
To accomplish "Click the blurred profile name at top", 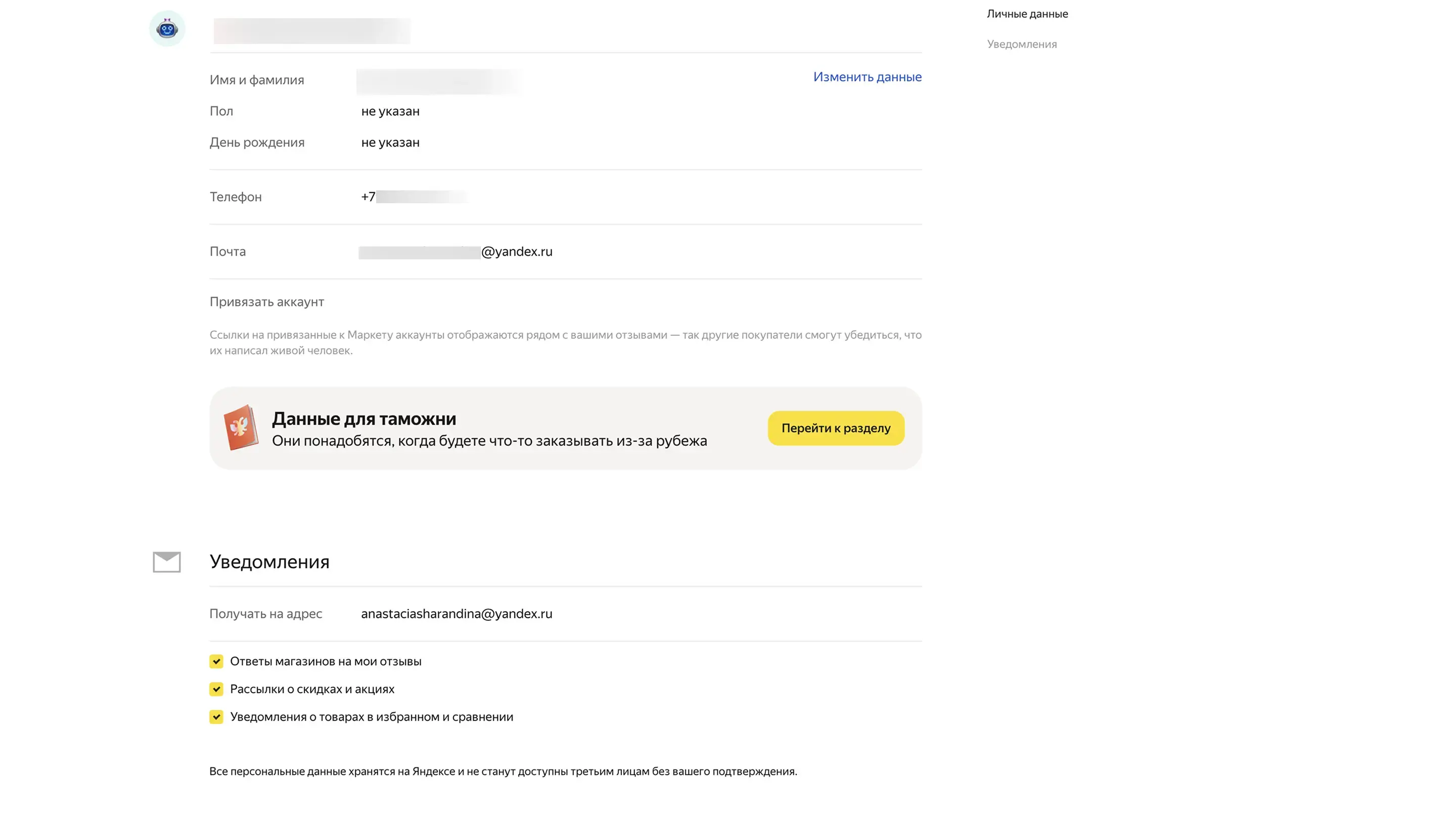I will 311,30.
